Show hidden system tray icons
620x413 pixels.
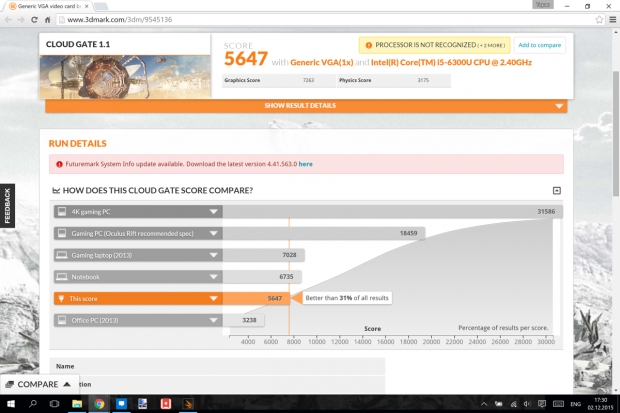pyautogui.click(x=484, y=404)
